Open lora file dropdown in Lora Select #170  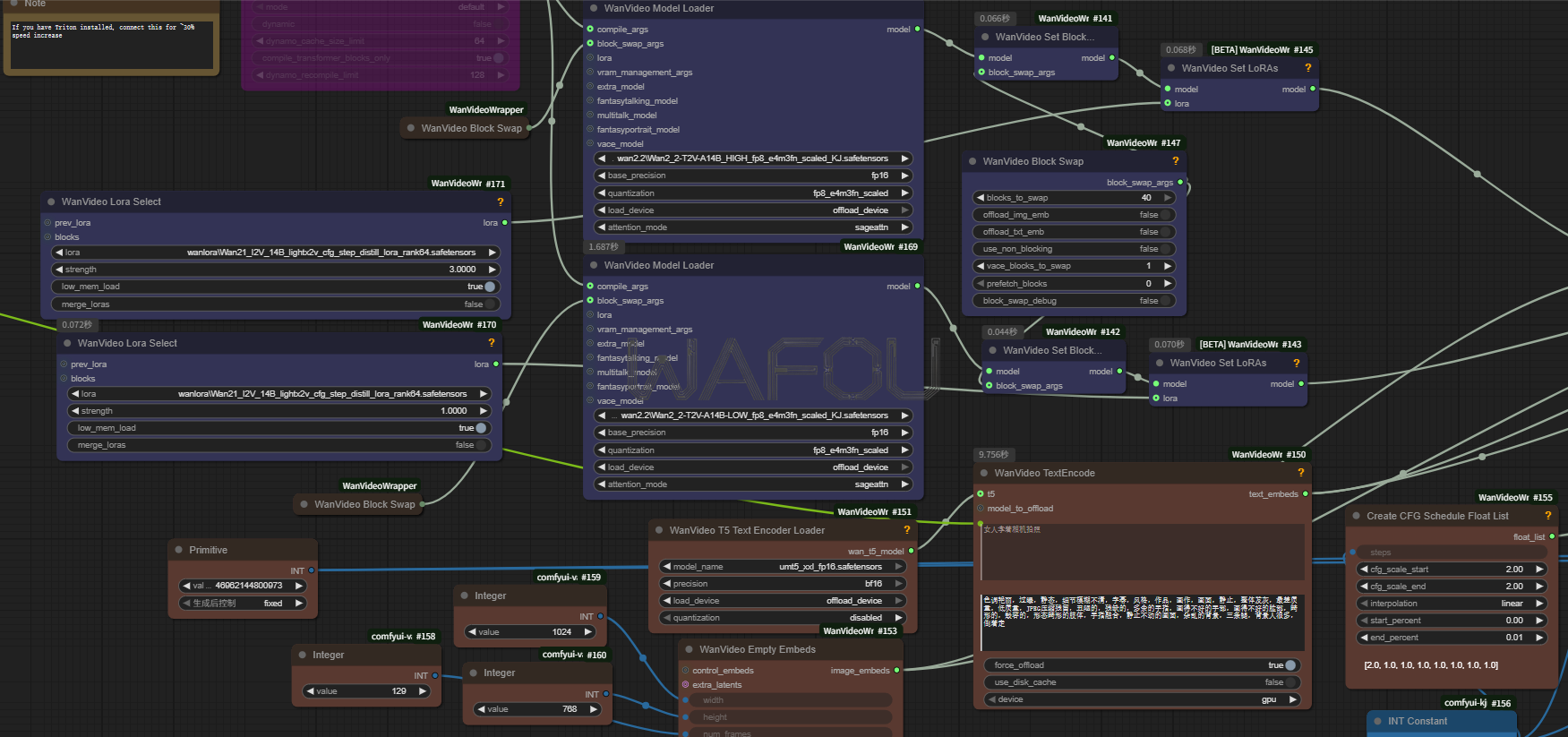pyautogui.click(x=279, y=394)
